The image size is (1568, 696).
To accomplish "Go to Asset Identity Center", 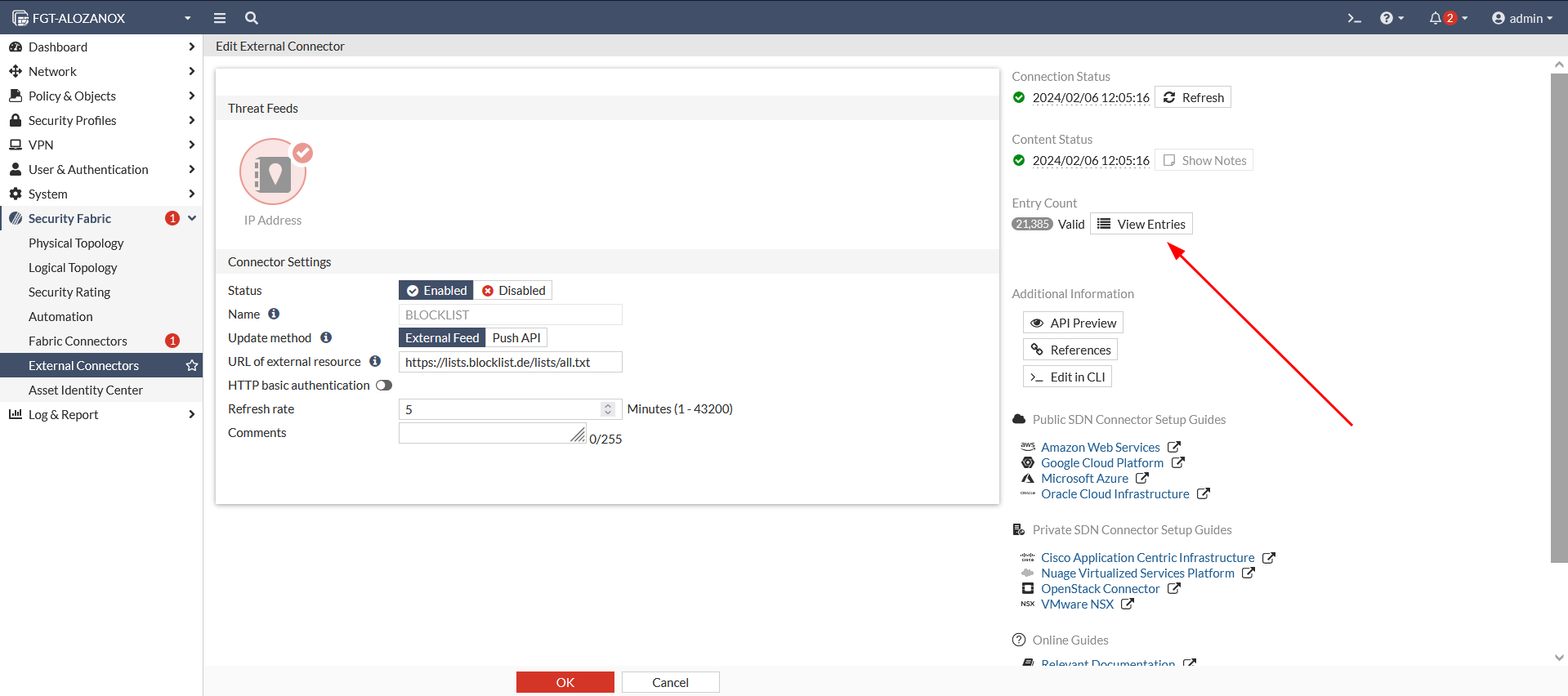I will 86,390.
